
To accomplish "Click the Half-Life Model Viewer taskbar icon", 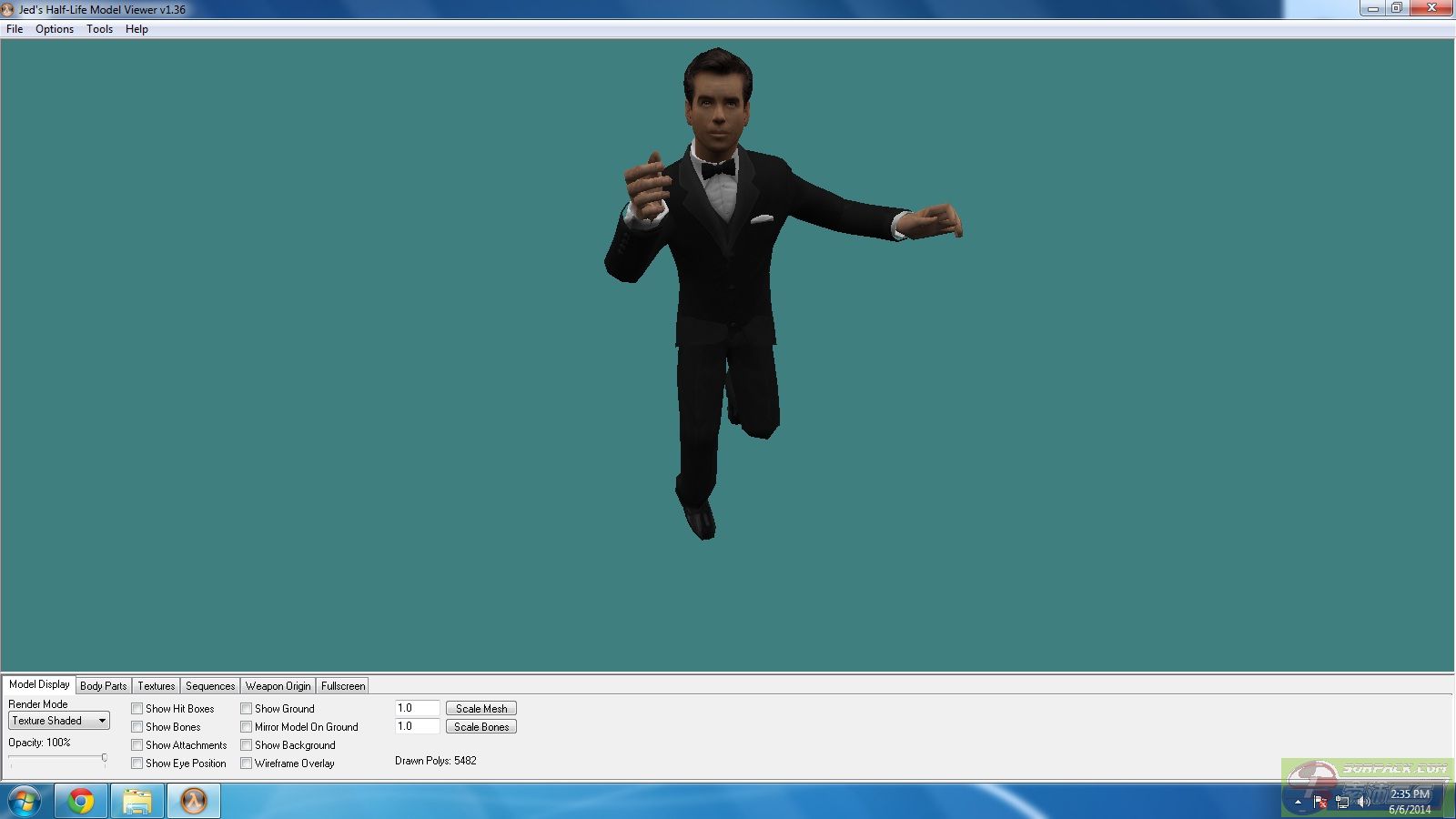I will (193, 801).
